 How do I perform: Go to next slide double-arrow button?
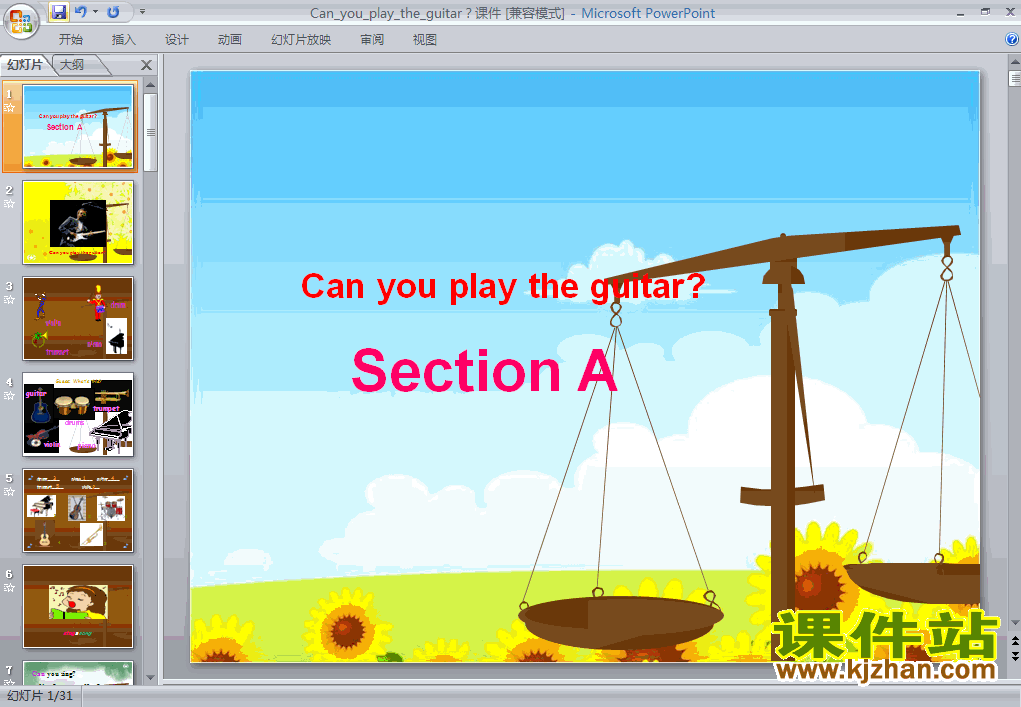pos(1014,656)
